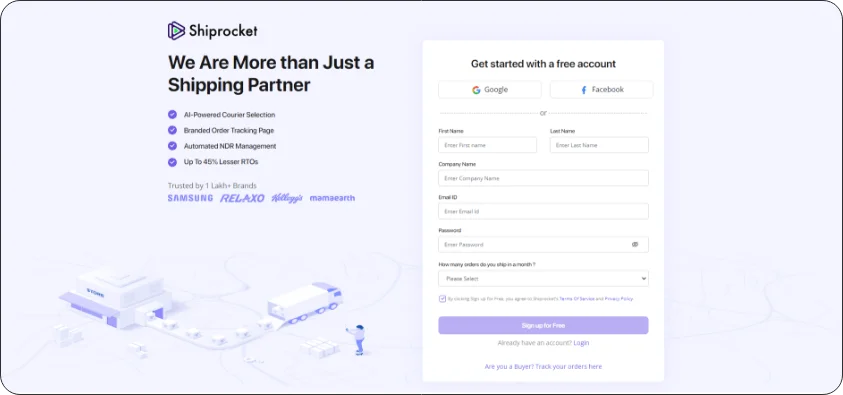The width and height of the screenshot is (843, 395).
Task: Click the 'We Are More than Just a Shipping Partner' headline
Action: click(x=271, y=74)
